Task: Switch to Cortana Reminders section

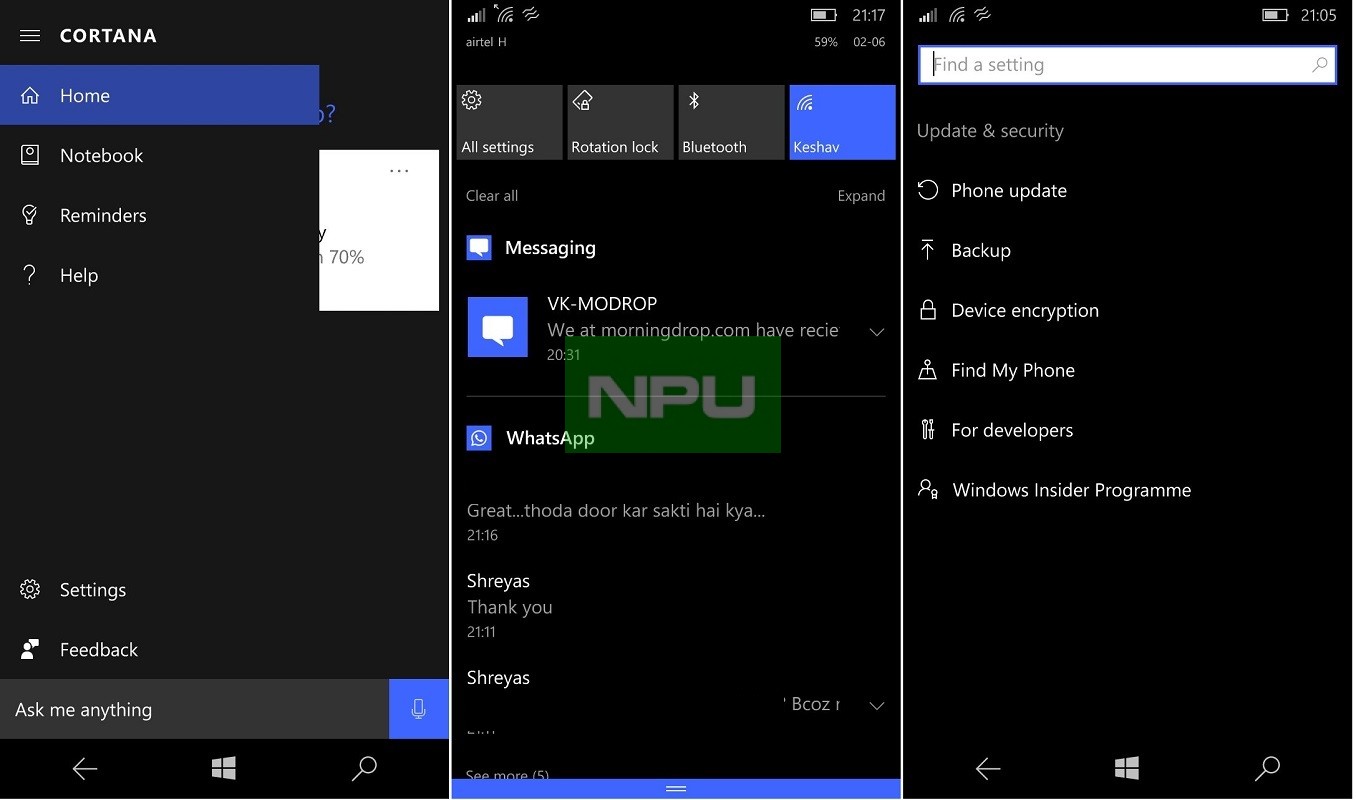Action: tap(103, 215)
